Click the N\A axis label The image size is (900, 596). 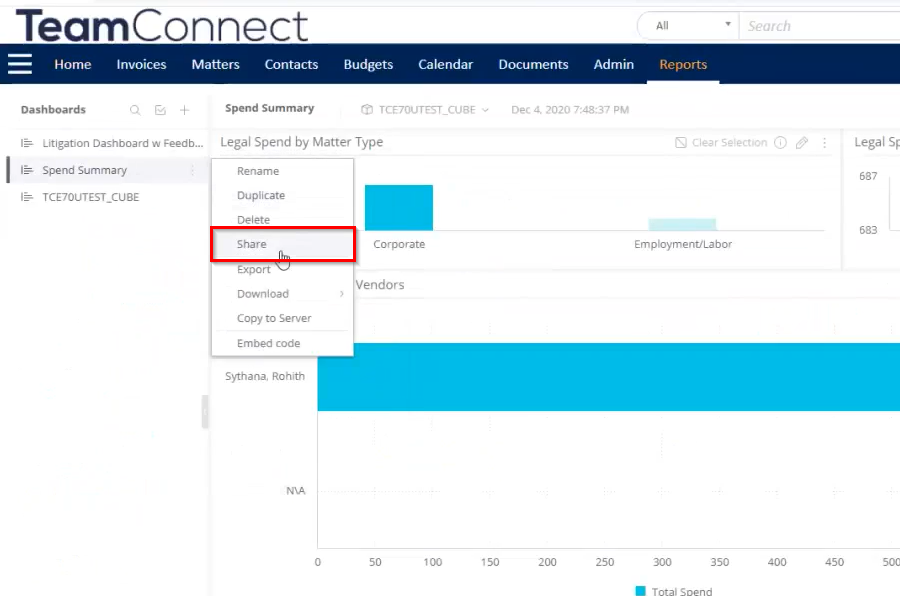(296, 490)
